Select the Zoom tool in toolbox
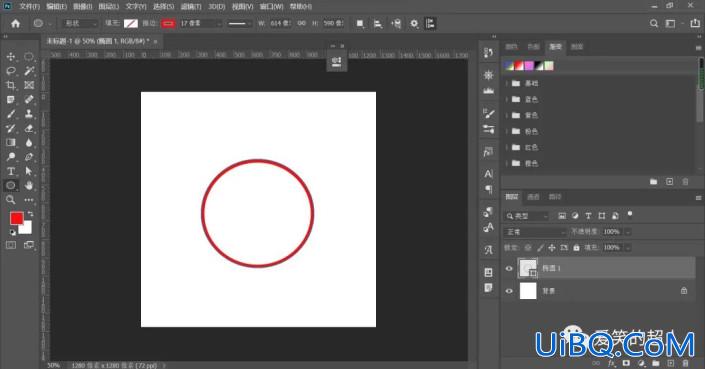This screenshot has height=369, width=705. click(11, 200)
